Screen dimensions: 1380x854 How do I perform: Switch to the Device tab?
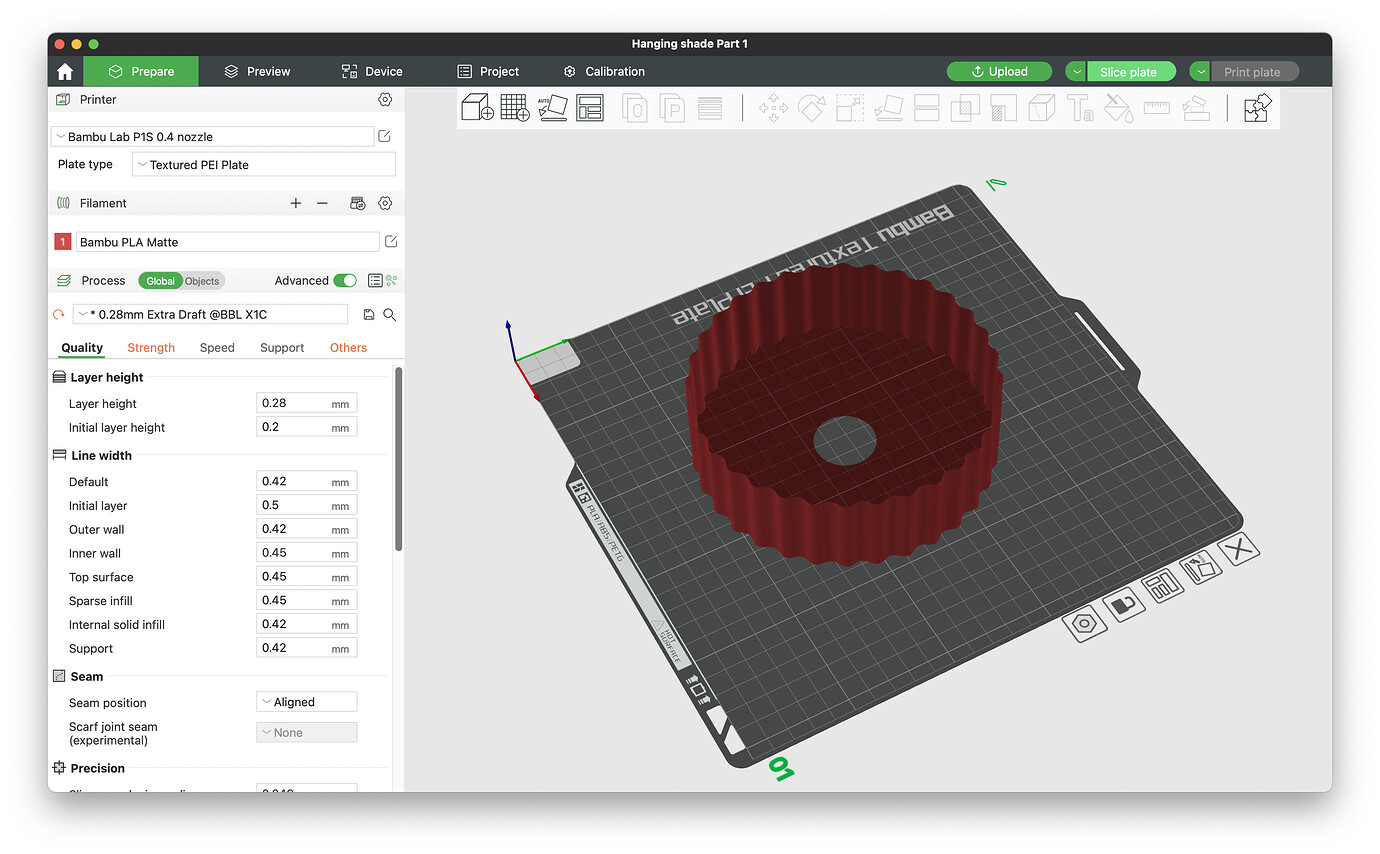372,72
